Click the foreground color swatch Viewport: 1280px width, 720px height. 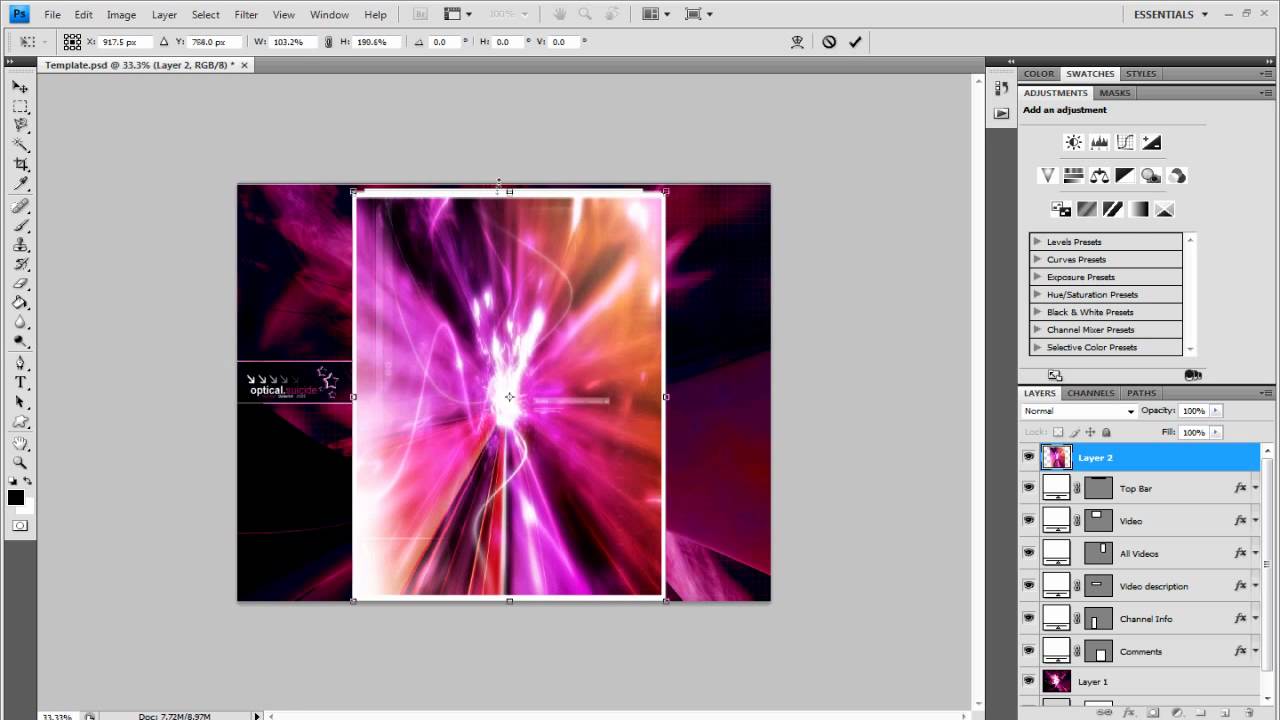pyautogui.click(x=16, y=497)
